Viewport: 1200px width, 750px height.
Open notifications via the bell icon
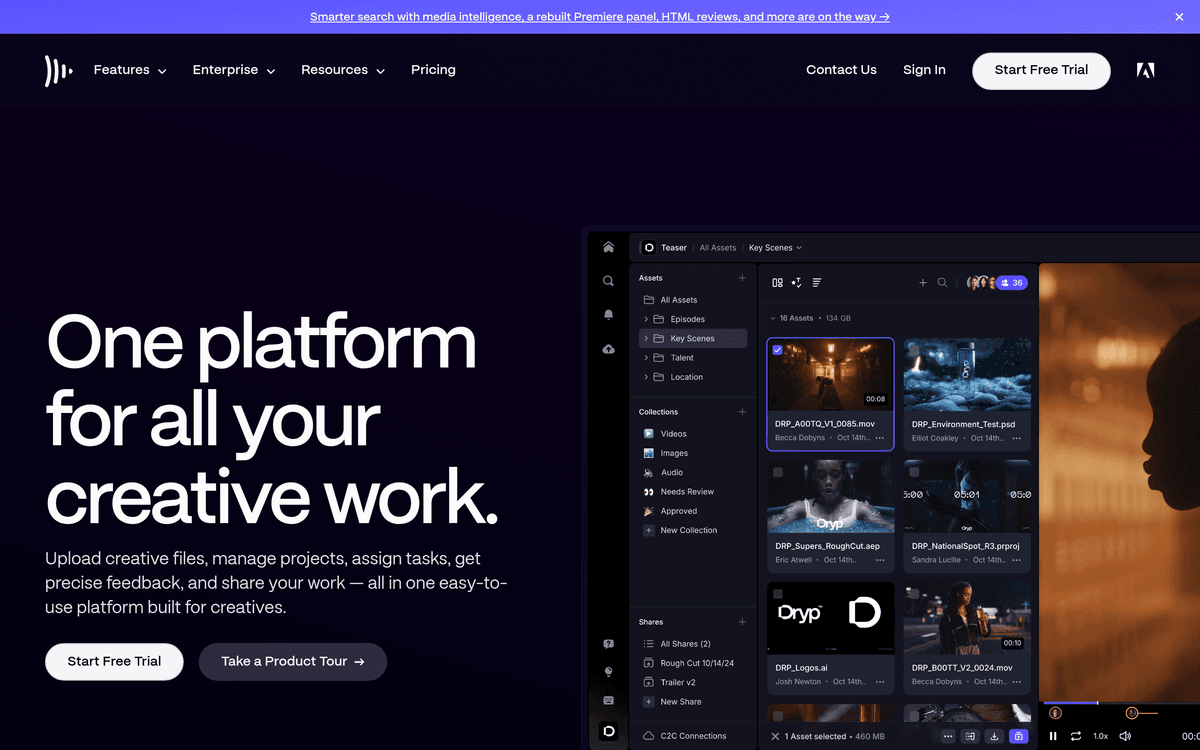pyautogui.click(x=608, y=314)
